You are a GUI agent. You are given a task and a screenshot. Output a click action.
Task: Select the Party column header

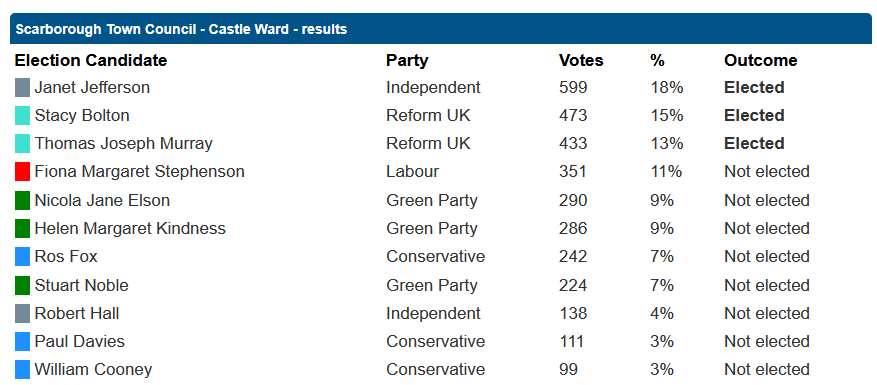tap(407, 60)
